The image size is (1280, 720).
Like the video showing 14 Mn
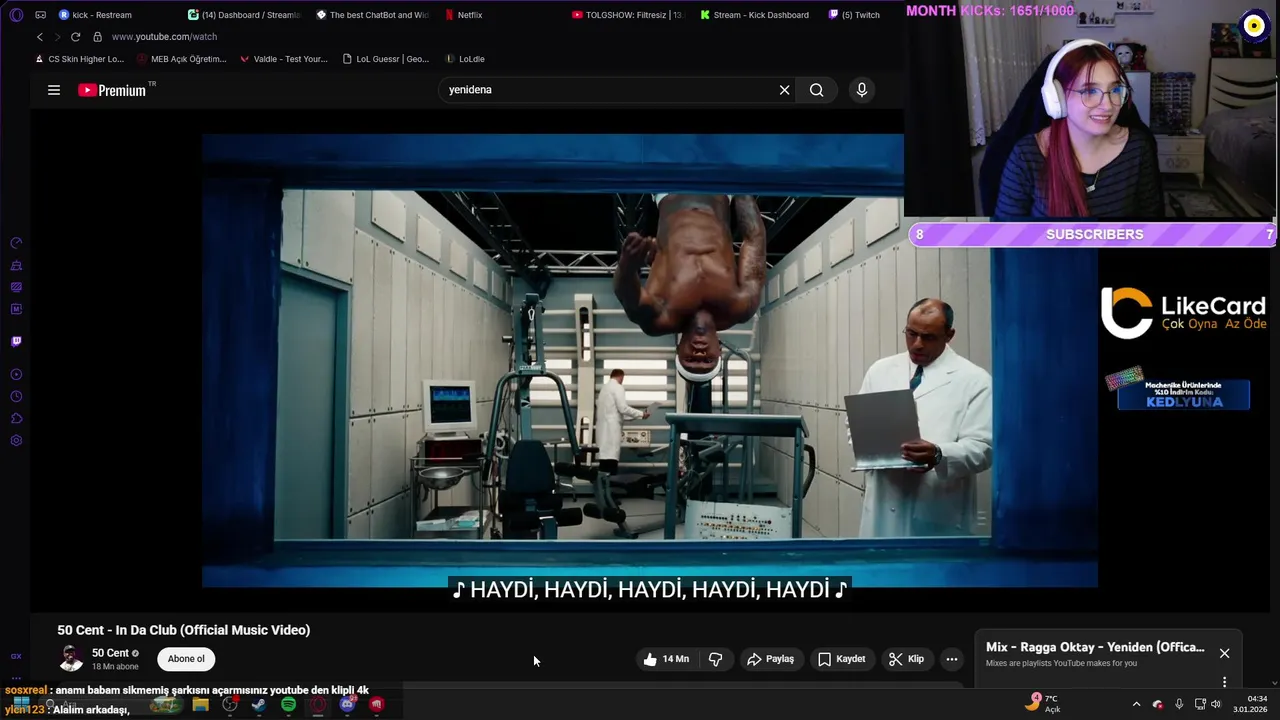click(x=666, y=659)
